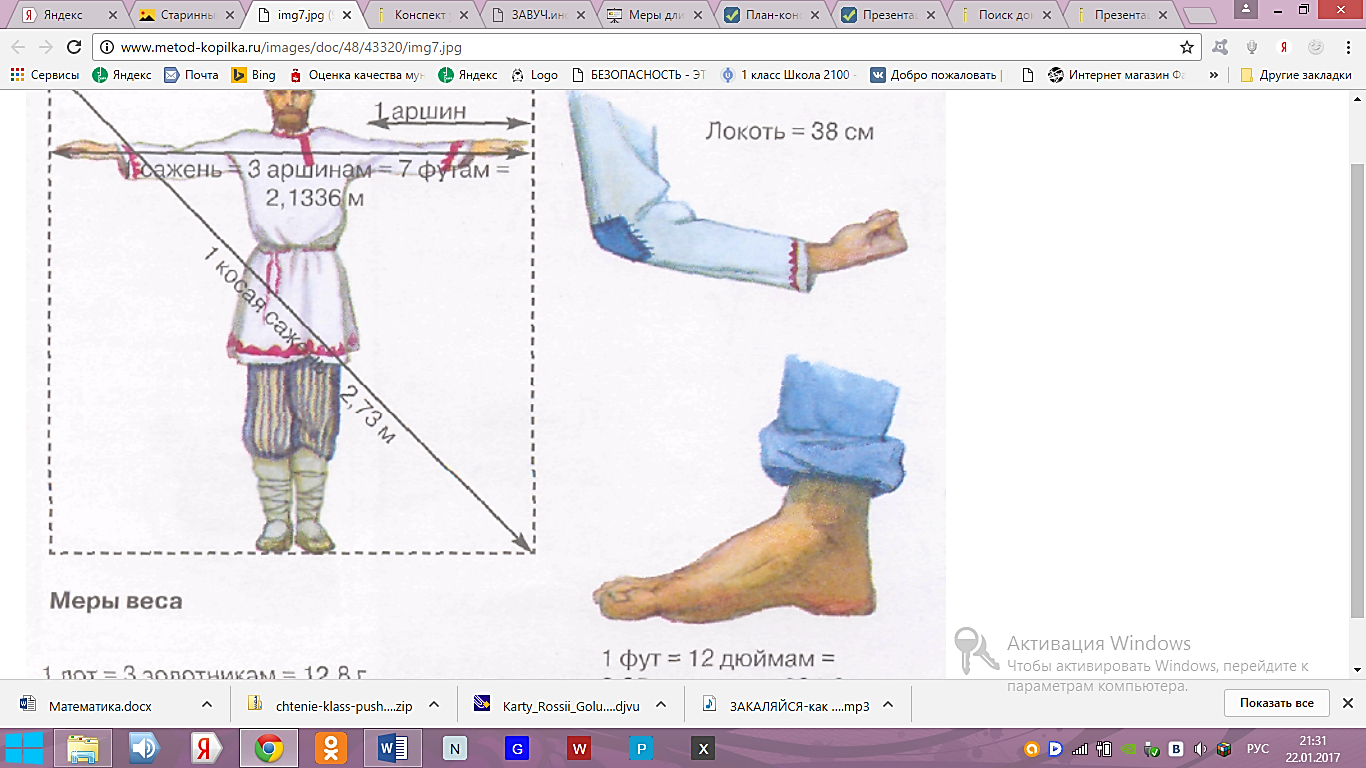Close the downloads bar
Screen dimensions: 1366x768
pos(1347,703)
